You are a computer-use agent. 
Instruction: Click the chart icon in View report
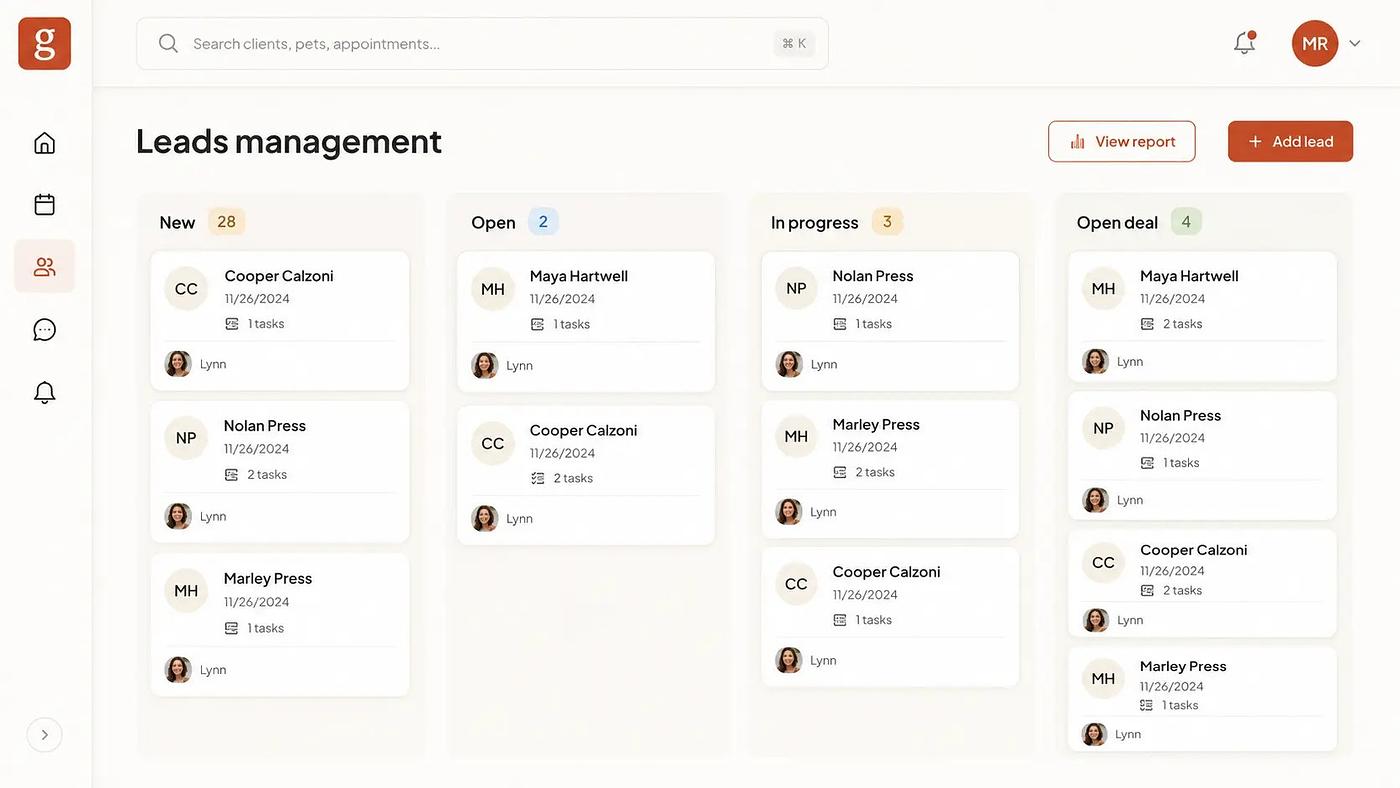point(1078,141)
